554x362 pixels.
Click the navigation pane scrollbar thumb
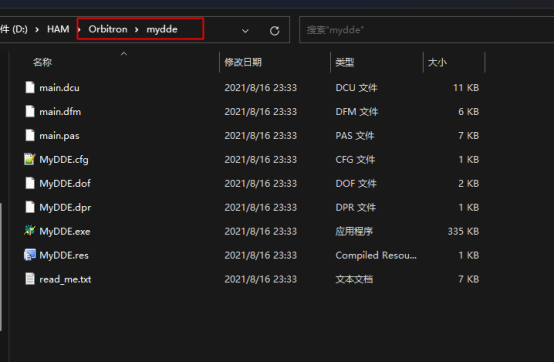[x=1, y=267]
